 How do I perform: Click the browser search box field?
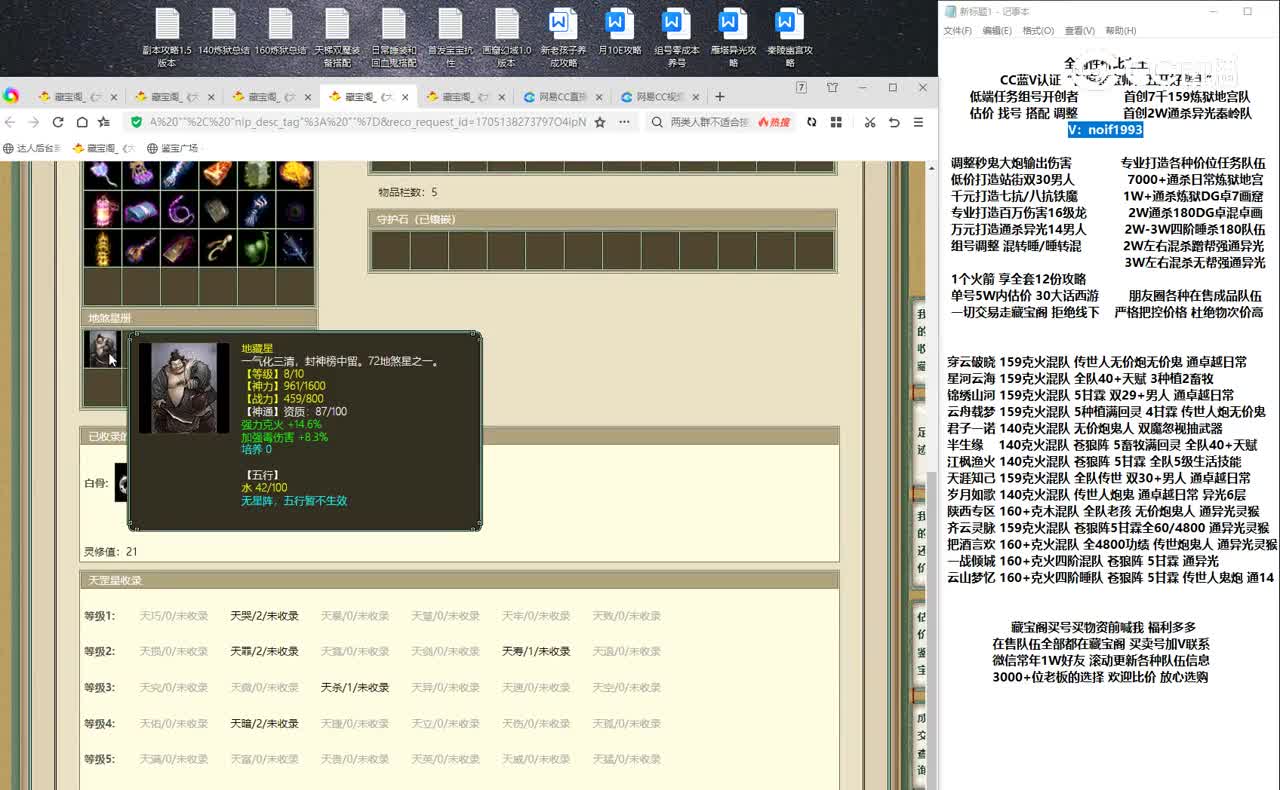pos(708,122)
